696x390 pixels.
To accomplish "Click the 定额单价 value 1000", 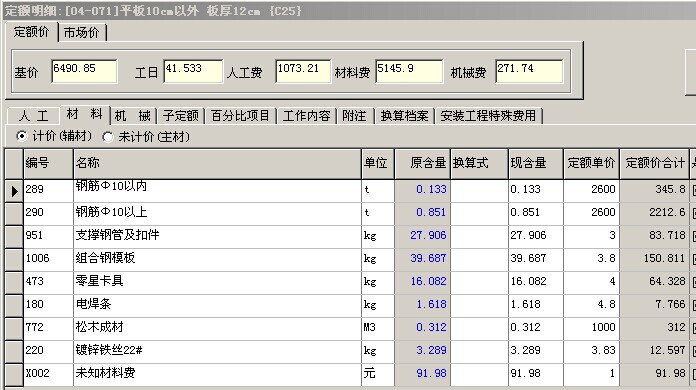I will 592,328.
